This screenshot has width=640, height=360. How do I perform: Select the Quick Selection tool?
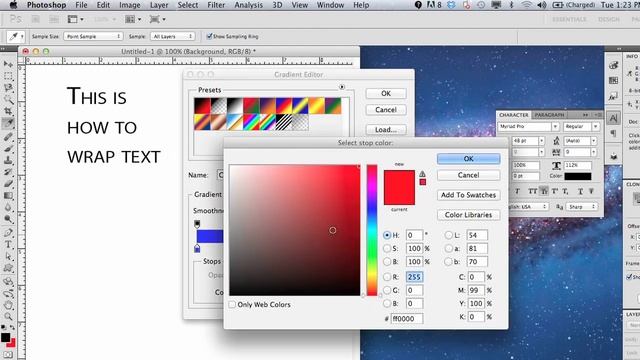pos(8,99)
